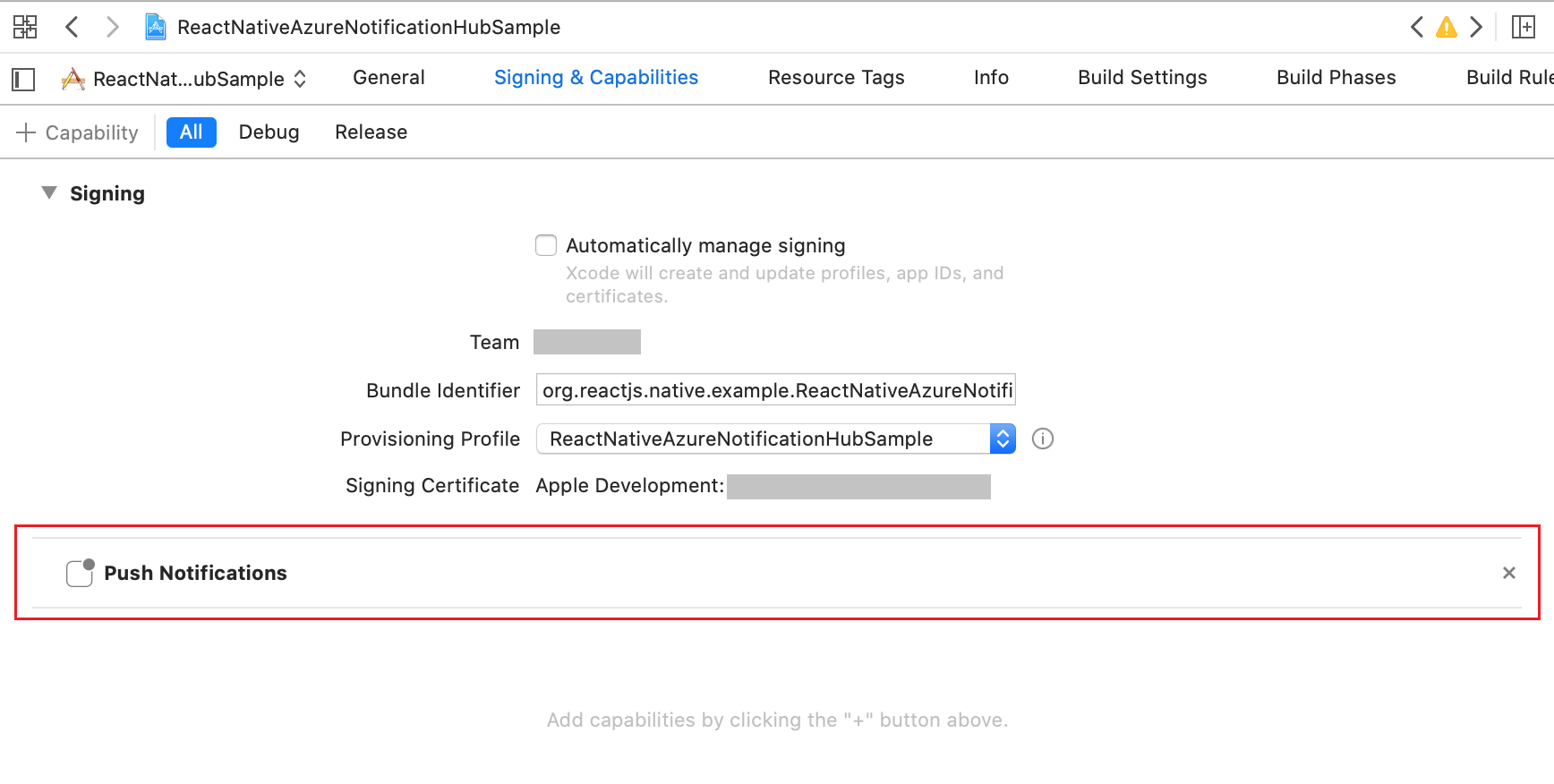The height and width of the screenshot is (784, 1554).
Task: Show the yellow warning issue indicator
Action: point(1447,27)
